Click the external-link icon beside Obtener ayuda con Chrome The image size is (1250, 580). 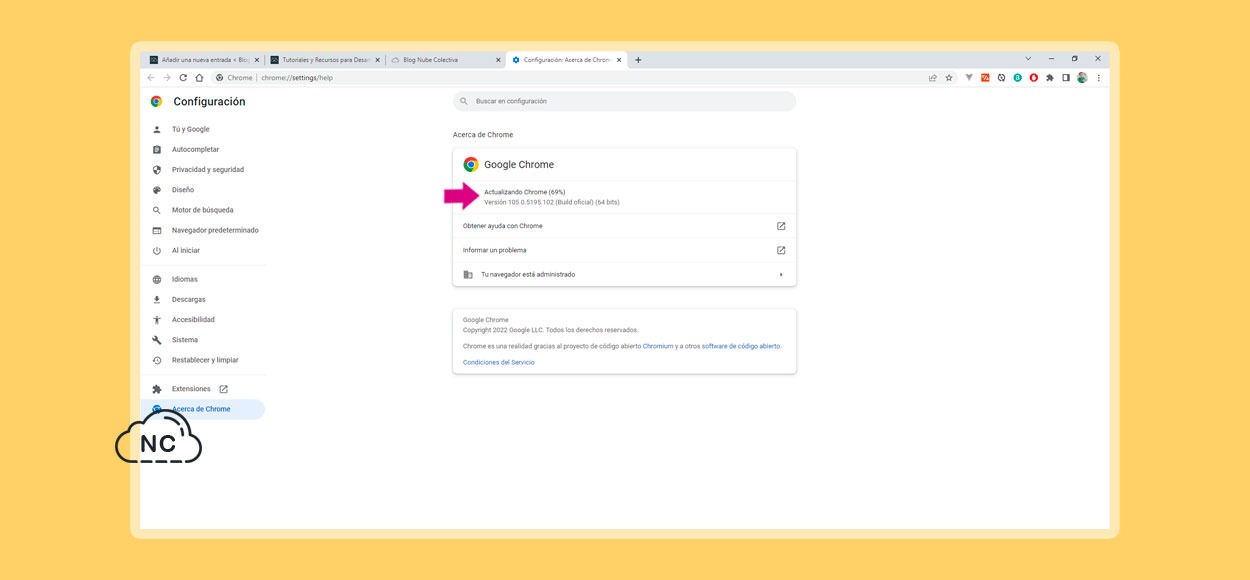(x=781, y=226)
